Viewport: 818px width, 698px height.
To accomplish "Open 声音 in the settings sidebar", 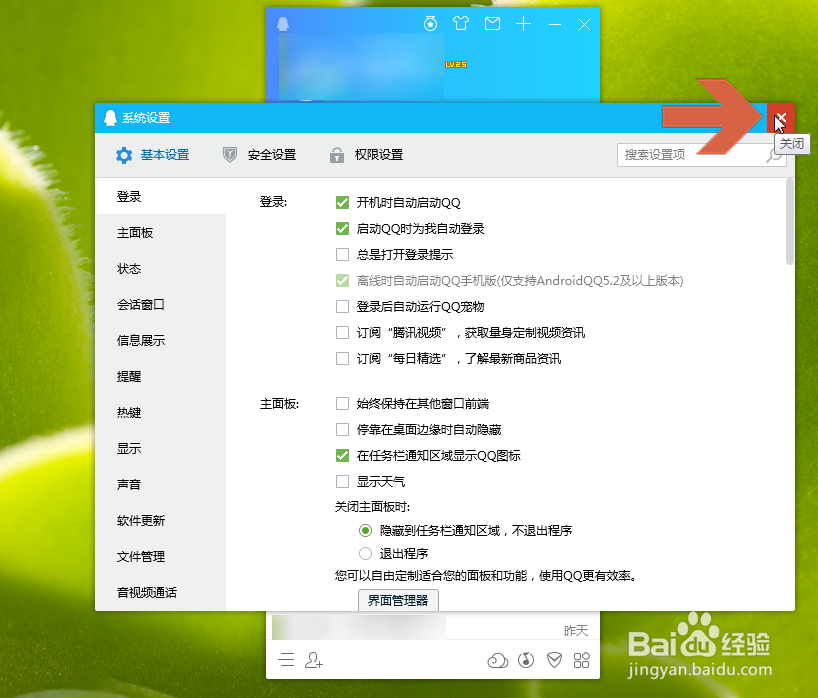I will click(x=161, y=485).
